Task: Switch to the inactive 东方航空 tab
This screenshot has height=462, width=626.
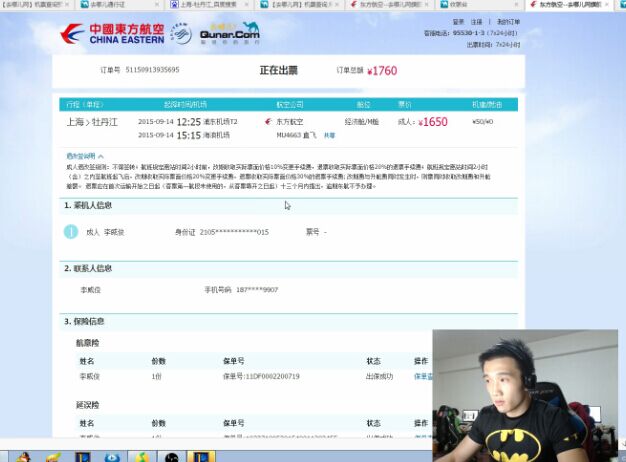Action: tap(390, 4)
